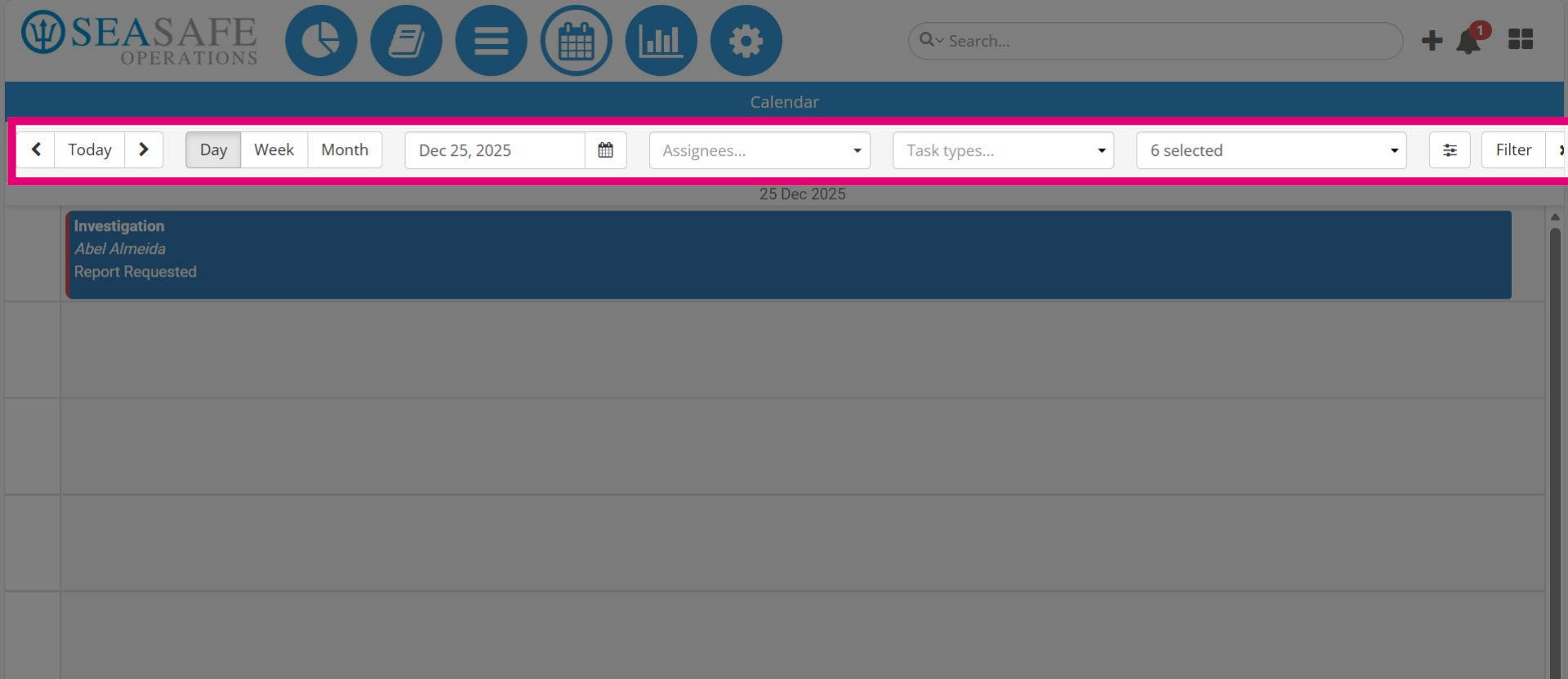
Task: Expand the Task types dropdown
Action: pyautogui.click(x=1003, y=150)
